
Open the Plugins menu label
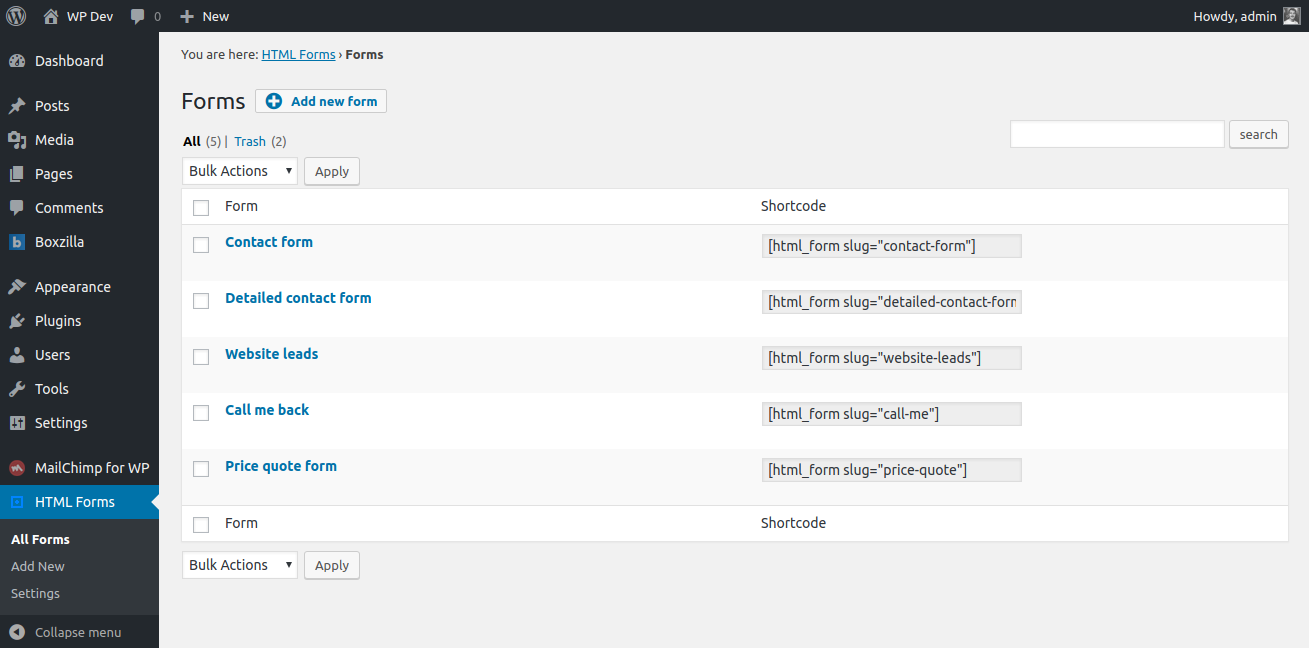(58, 321)
